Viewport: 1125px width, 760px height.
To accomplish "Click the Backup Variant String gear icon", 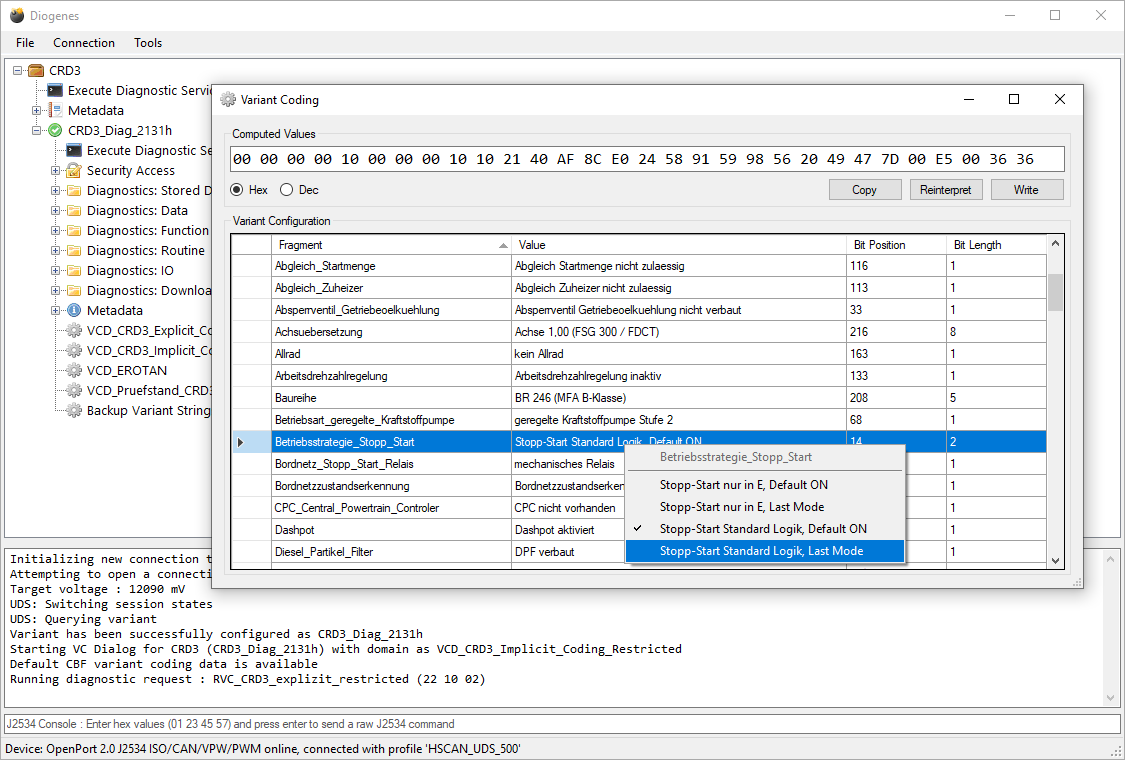I will [x=74, y=411].
